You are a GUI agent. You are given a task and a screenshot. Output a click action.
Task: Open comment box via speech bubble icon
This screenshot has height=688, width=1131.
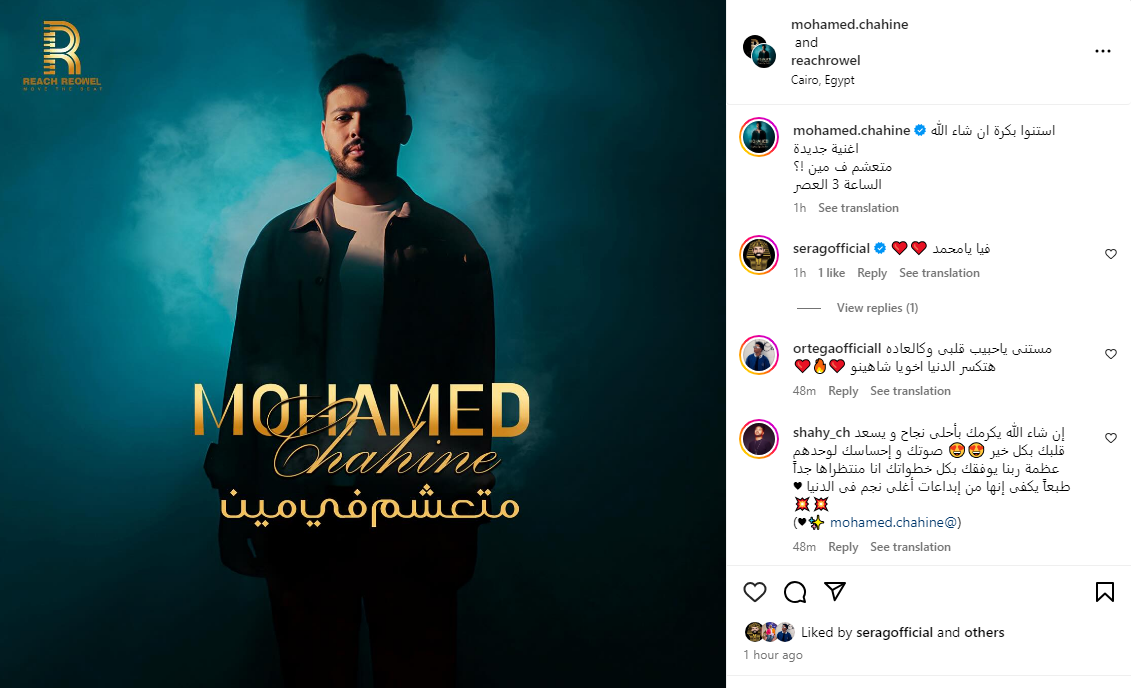pos(795,592)
